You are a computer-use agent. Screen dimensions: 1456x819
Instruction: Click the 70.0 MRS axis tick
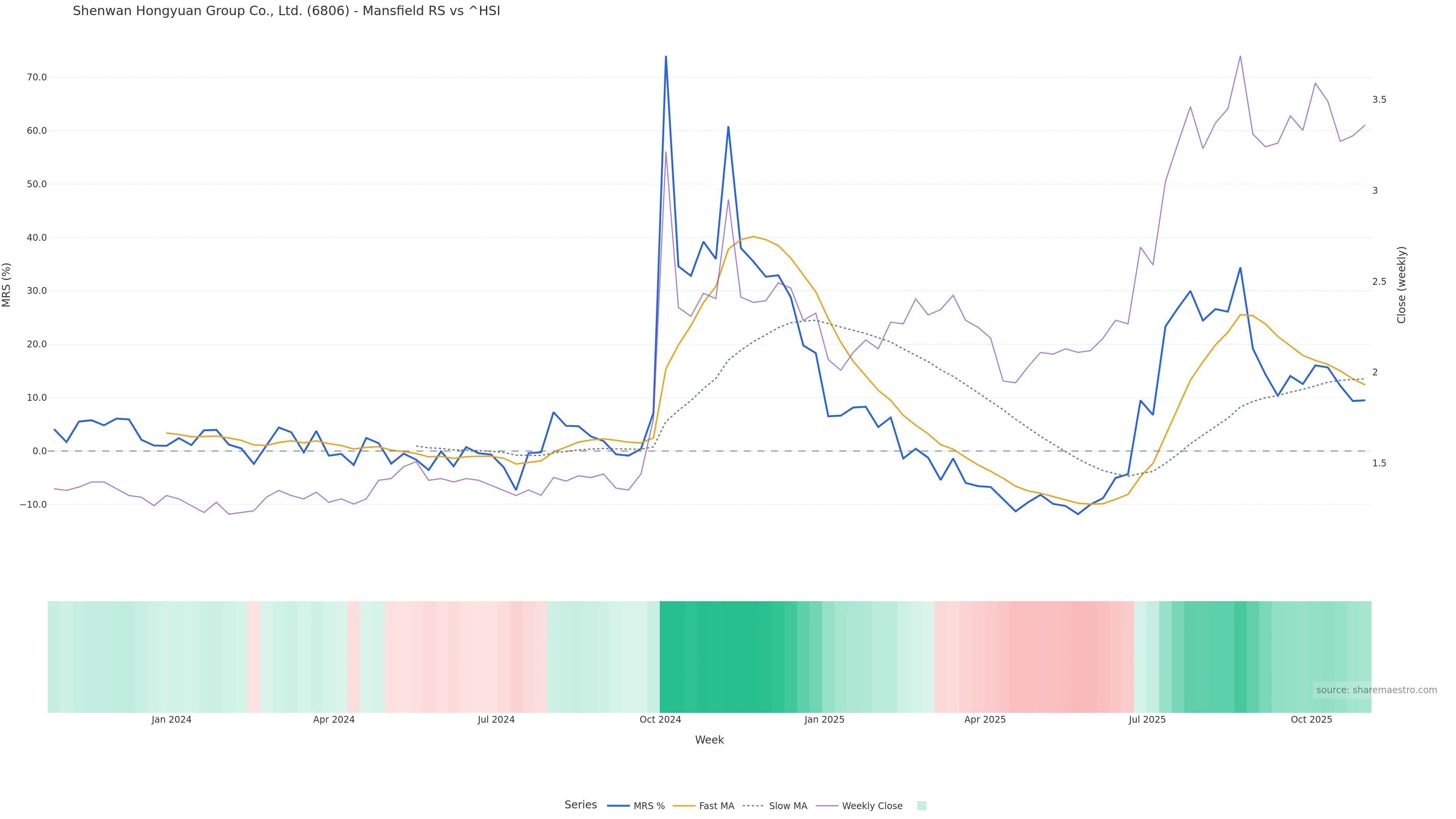[36, 77]
